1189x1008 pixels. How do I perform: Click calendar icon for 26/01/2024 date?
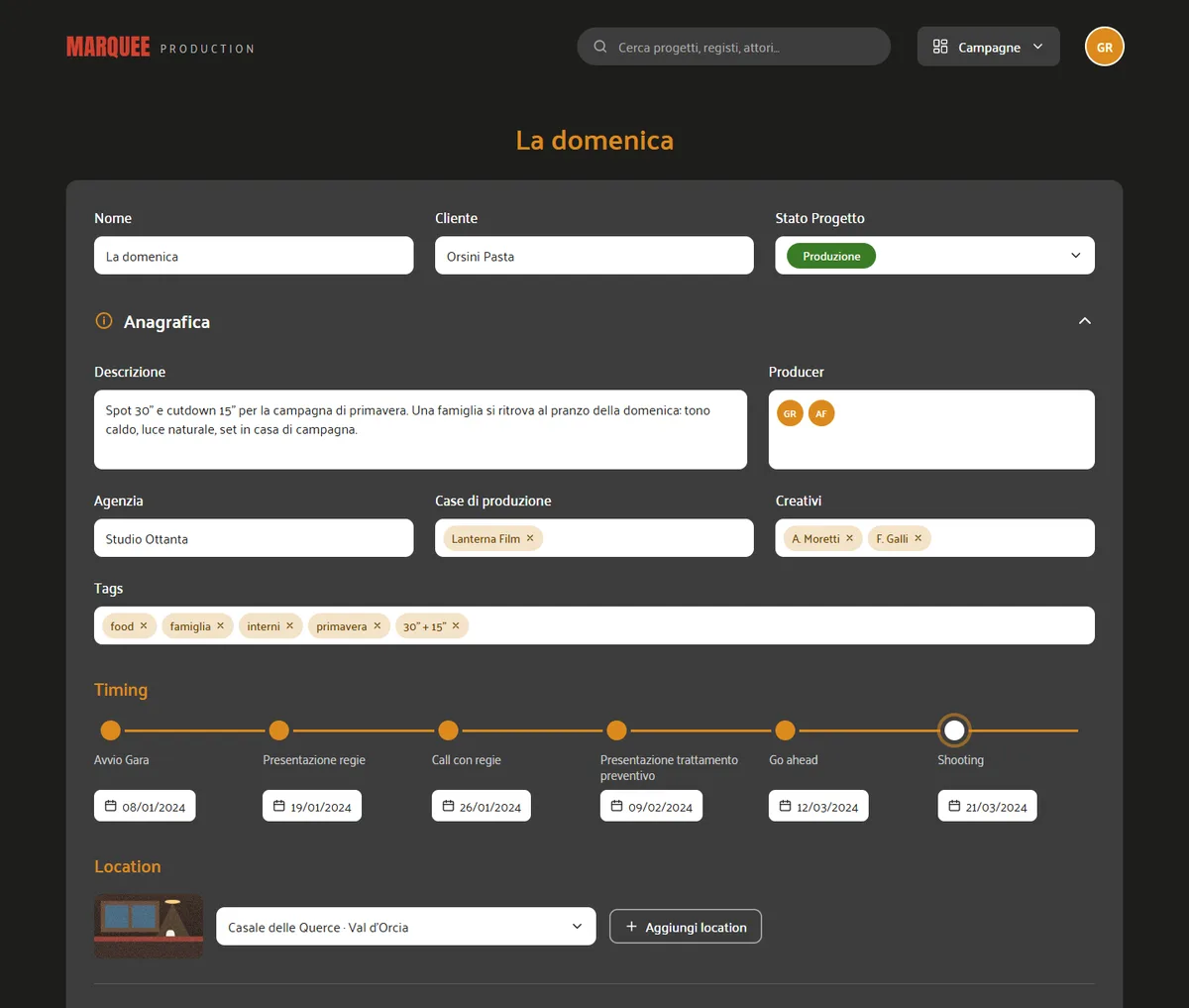click(448, 806)
